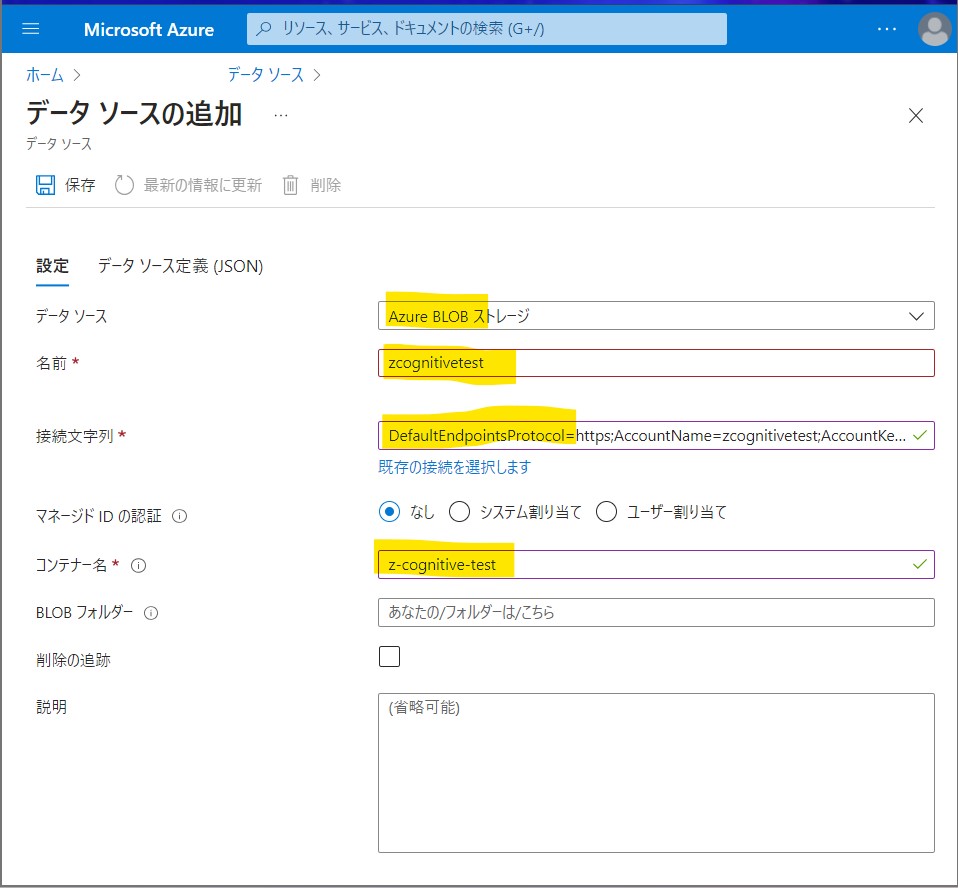This screenshot has height=888, width=958.
Task: Focus the Azure resource search box
Action: click(x=487, y=29)
